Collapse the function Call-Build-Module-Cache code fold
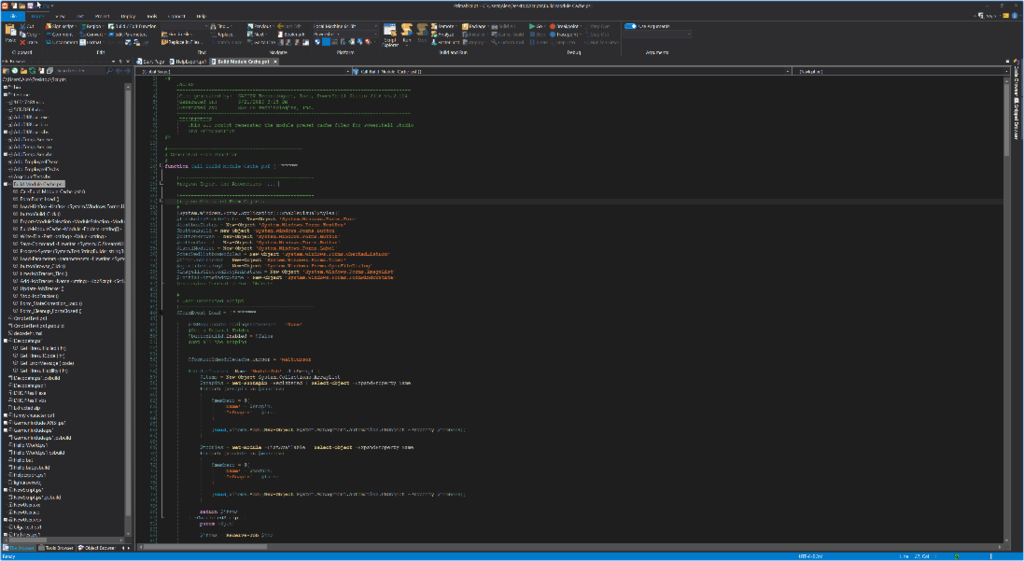This screenshot has height=561, width=1024. click(161, 166)
